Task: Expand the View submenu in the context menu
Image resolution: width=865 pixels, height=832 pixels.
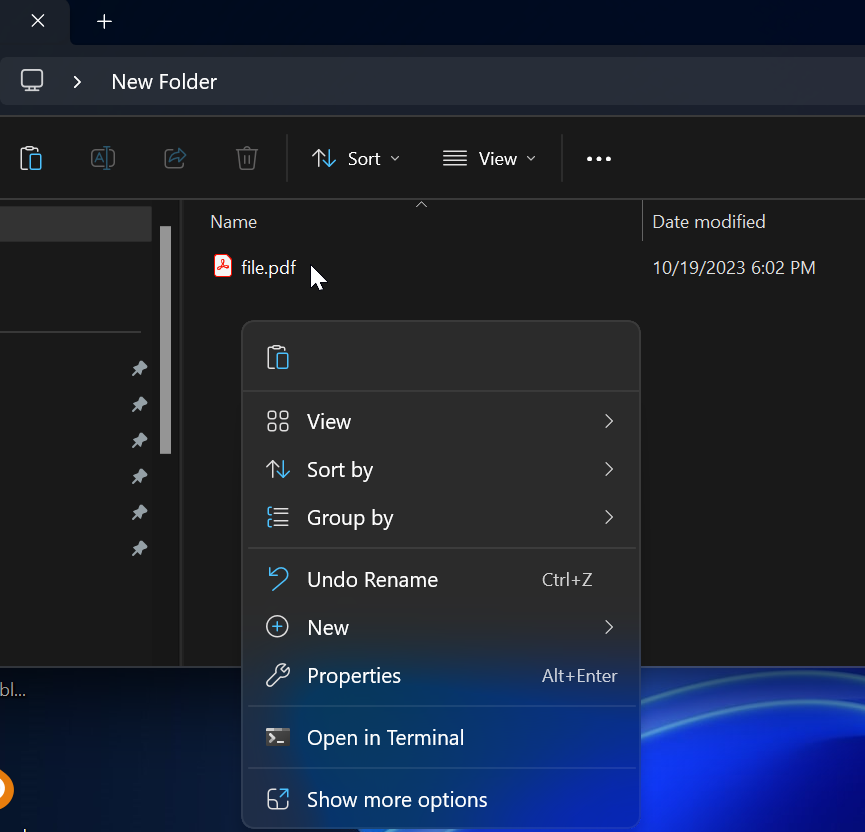Action: pyautogui.click(x=441, y=422)
